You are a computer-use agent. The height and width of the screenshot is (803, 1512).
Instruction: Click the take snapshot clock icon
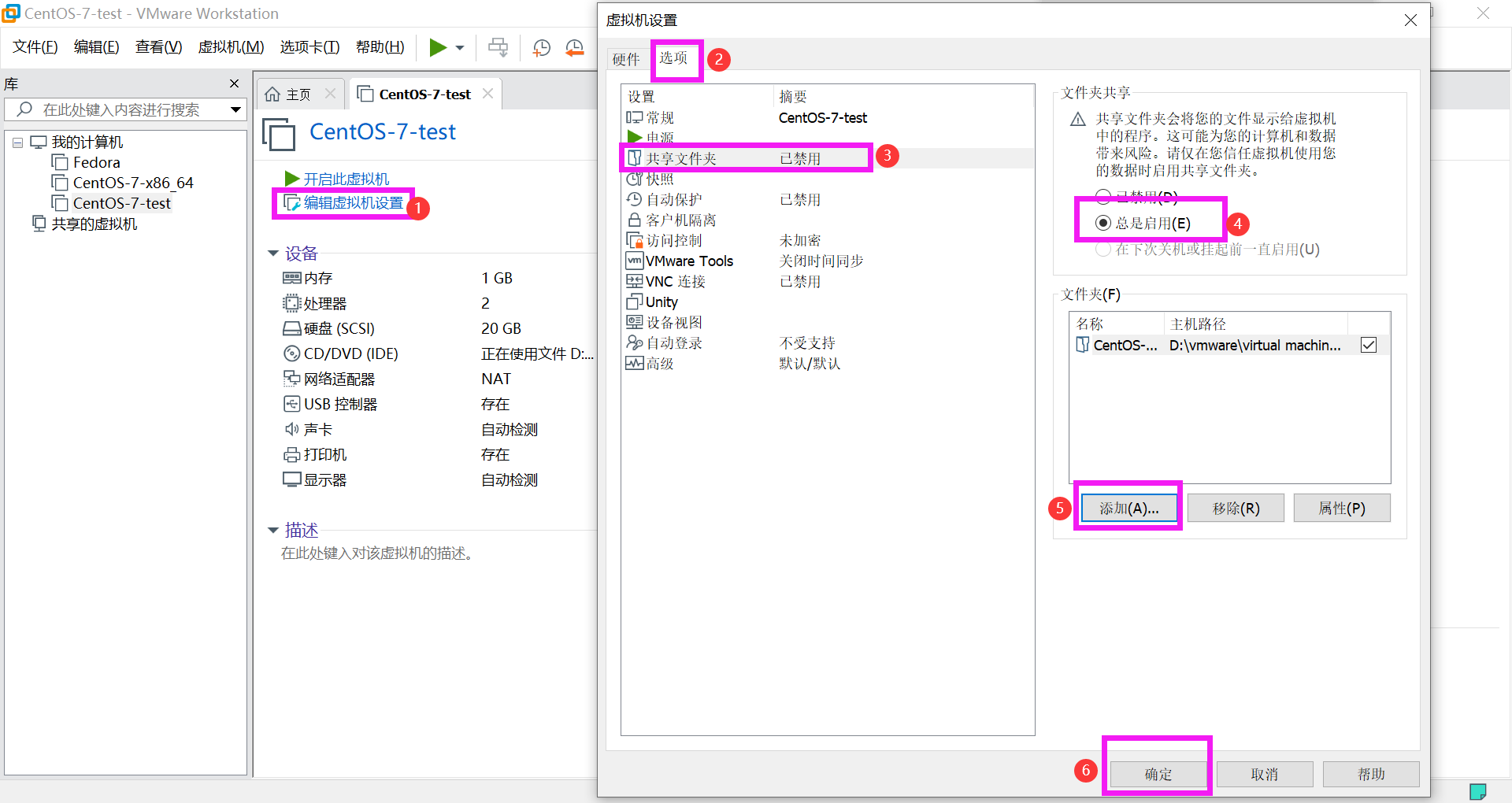(x=541, y=48)
